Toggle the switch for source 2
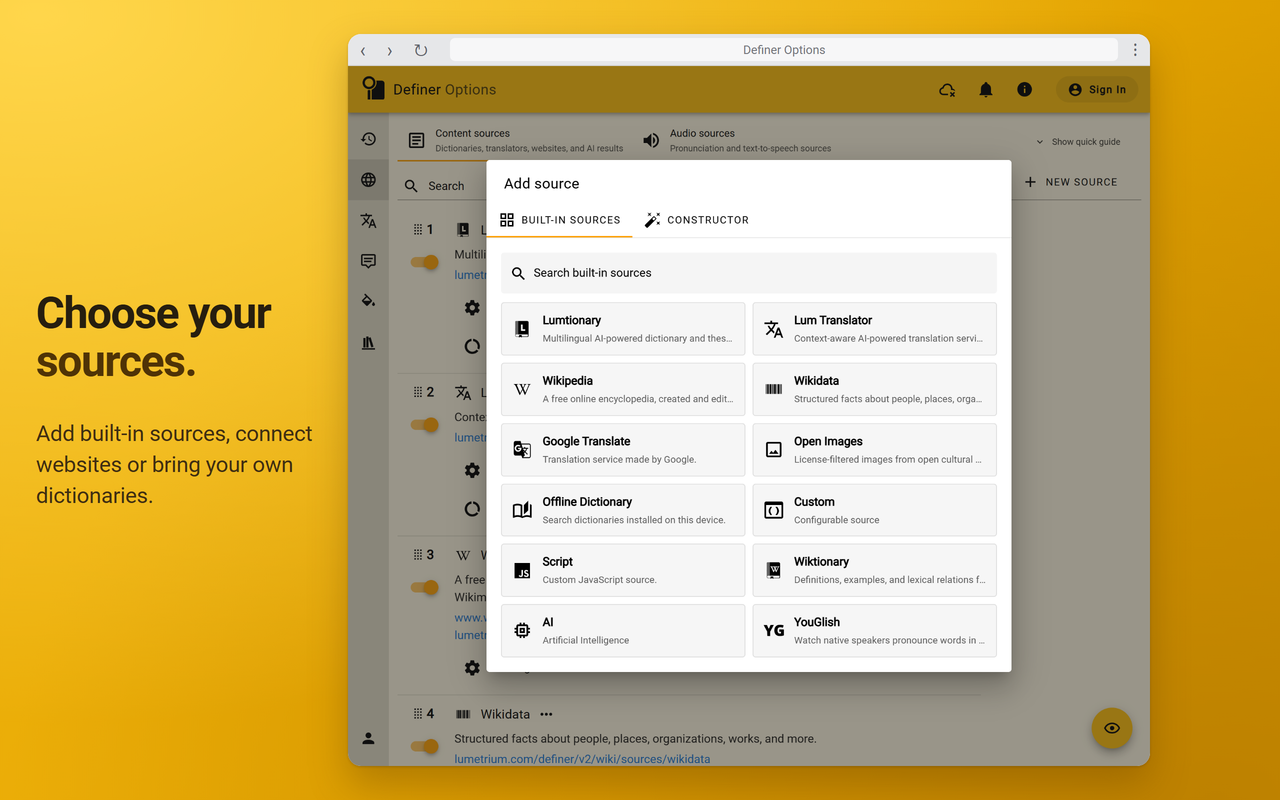 pyautogui.click(x=426, y=425)
